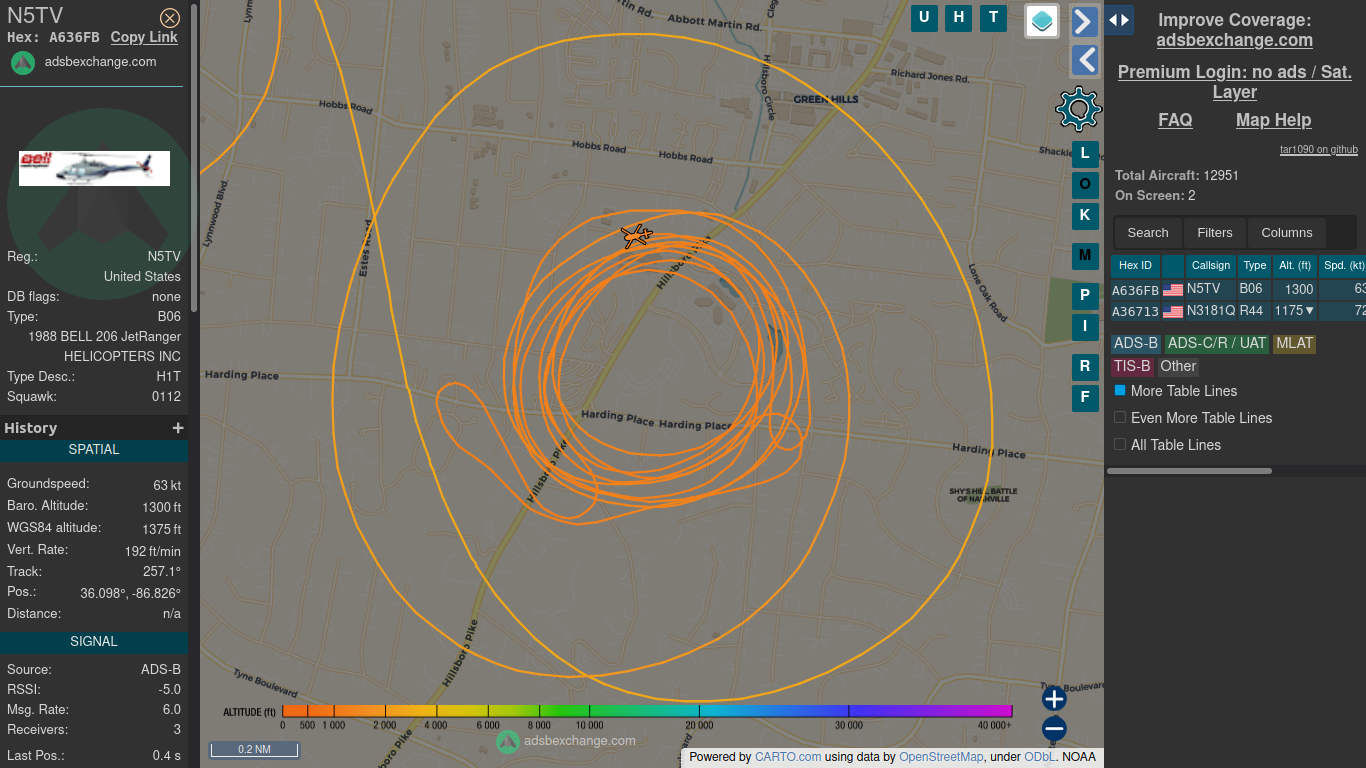Screen dimensions: 1366x768
Task: Click the US flag in the N3181Q row
Action: point(1173,312)
